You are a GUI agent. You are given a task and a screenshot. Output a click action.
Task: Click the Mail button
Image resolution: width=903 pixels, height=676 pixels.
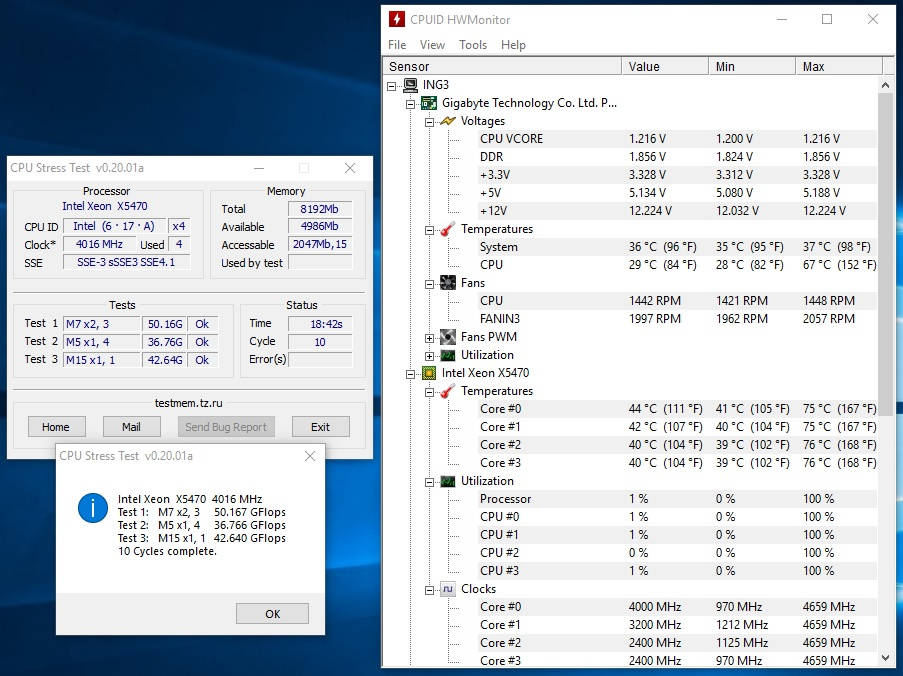click(131, 427)
